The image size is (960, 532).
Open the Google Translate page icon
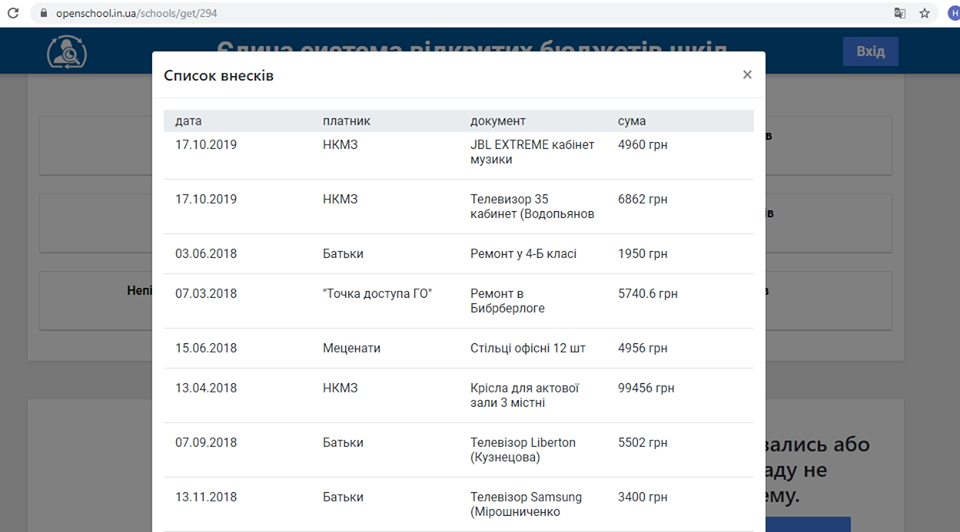coord(900,13)
